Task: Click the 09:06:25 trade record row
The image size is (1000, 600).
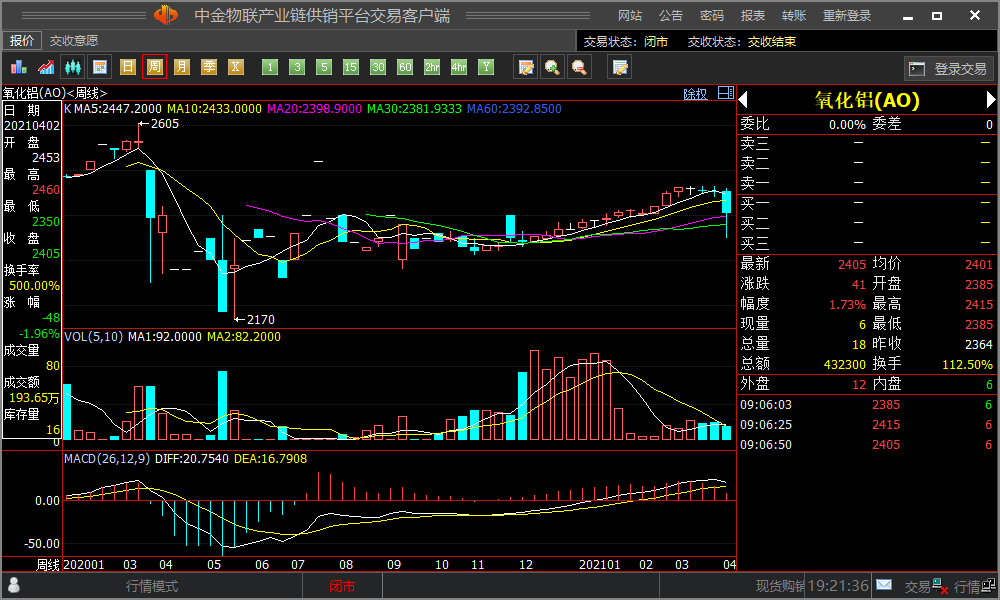Action: 867,425
